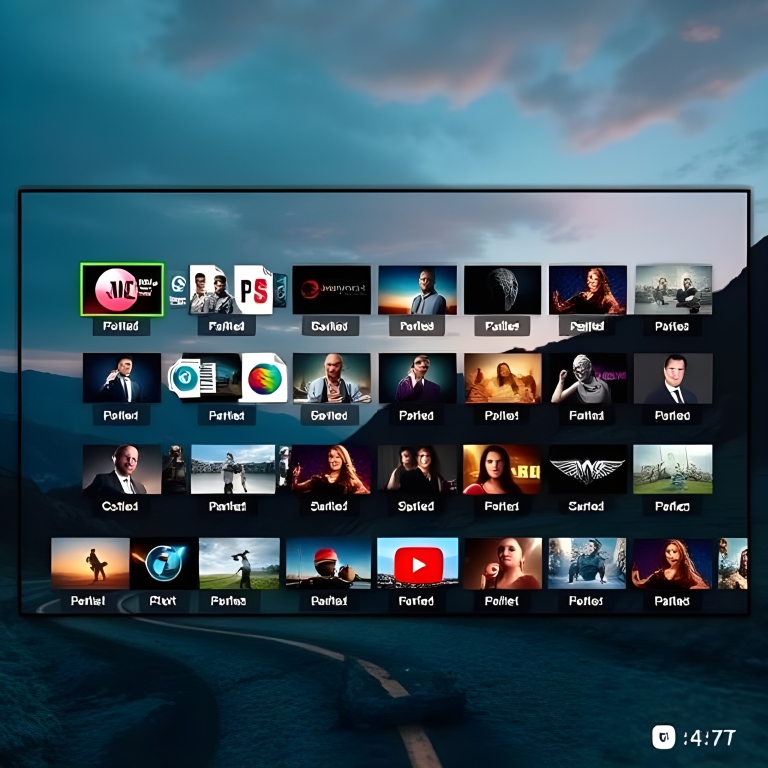The image size is (768, 768).
Task: Open the smiling woman on purple sparkle background
Action: (332, 469)
